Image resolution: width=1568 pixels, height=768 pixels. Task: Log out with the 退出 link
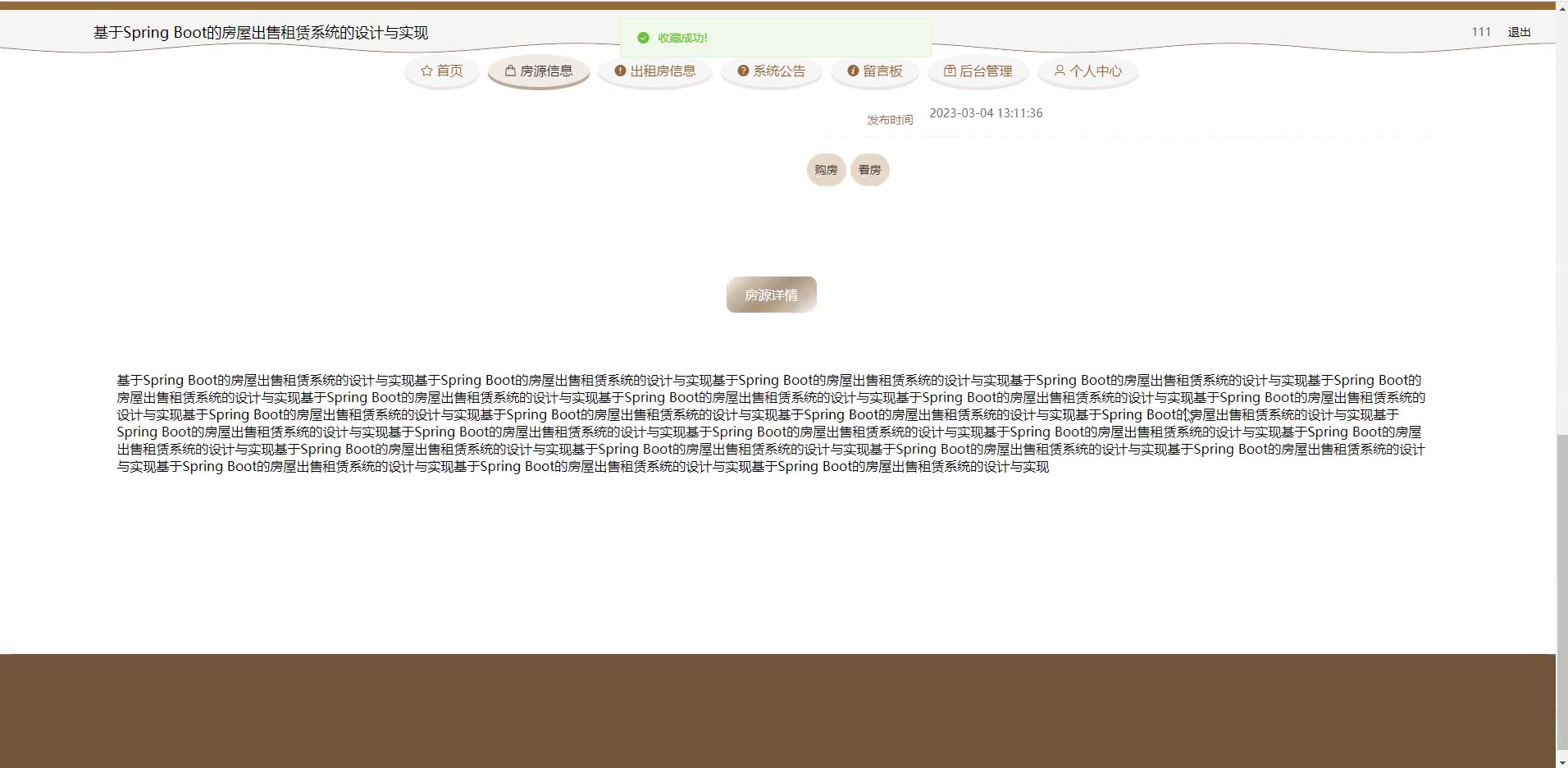coord(1519,32)
